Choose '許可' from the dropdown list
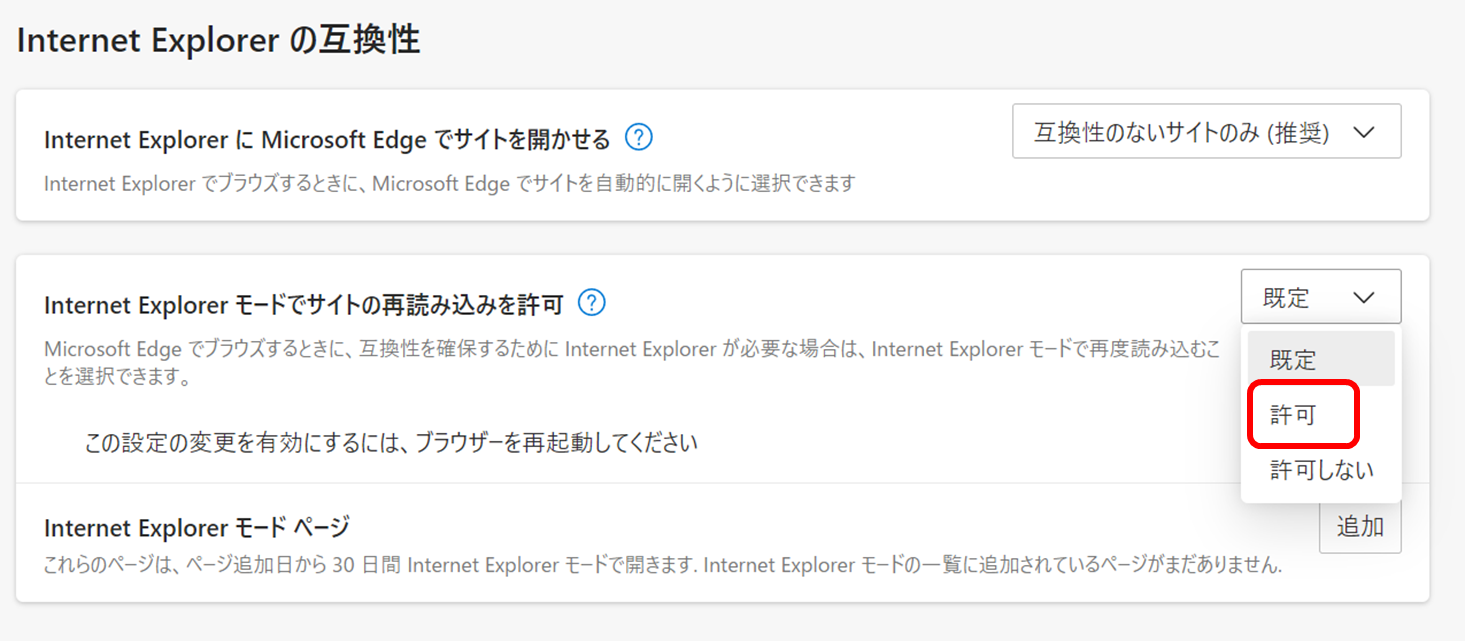1465x641 pixels. point(1320,414)
